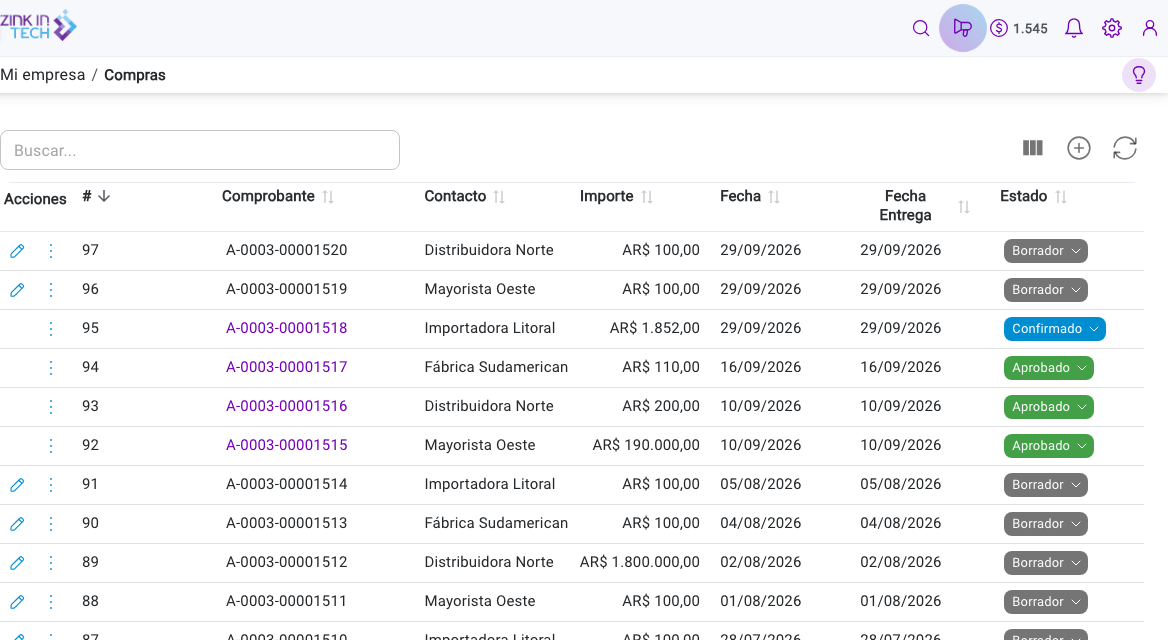The width and height of the screenshot is (1168, 640).
Task: Click the lightbulb tips icon
Action: pyautogui.click(x=1138, y=75)
